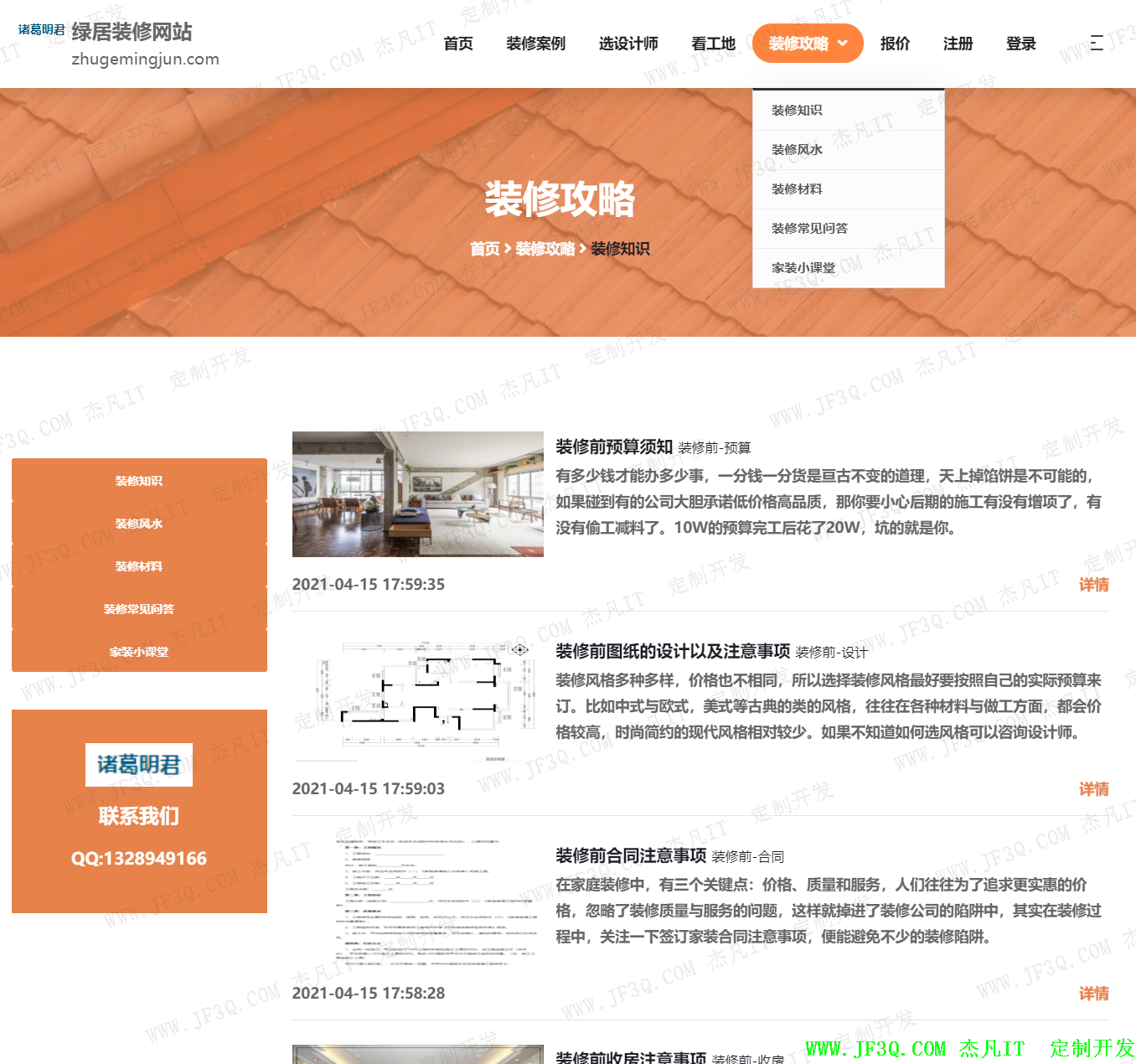
Task: Open the floor plan article thumbnail
Action: tap(417, 699)
